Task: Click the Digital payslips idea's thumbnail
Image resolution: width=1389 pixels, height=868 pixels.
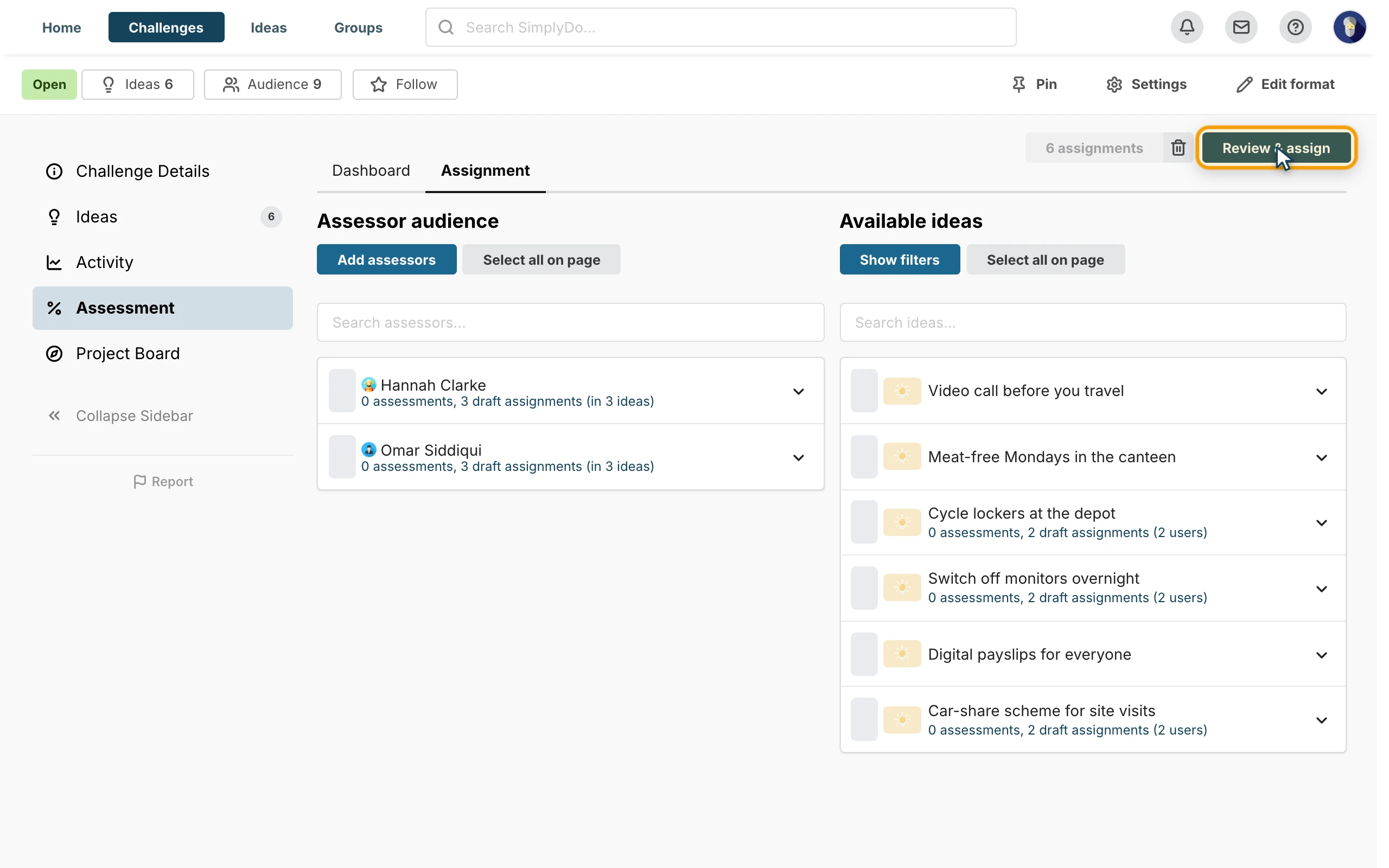Action: (902, 654)
